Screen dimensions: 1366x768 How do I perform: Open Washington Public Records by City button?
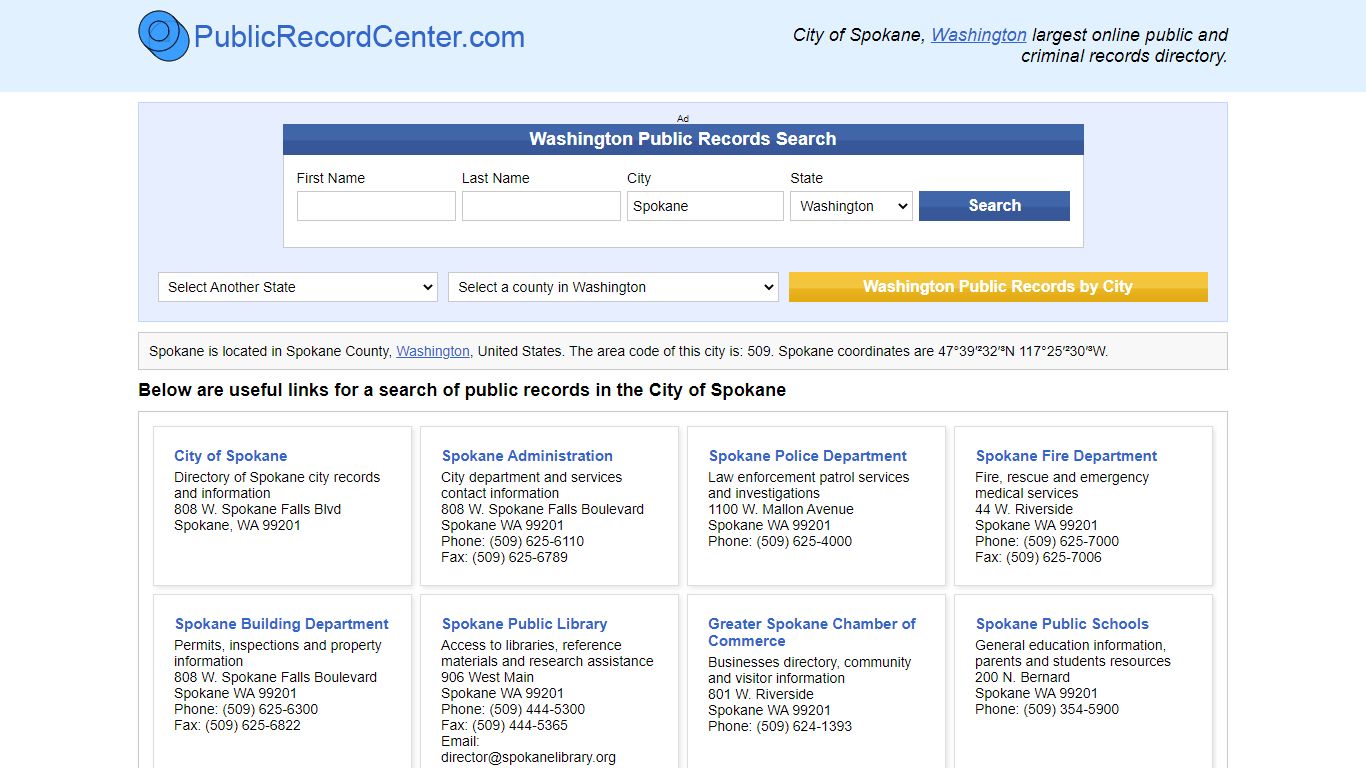click(x=998, y=287)
